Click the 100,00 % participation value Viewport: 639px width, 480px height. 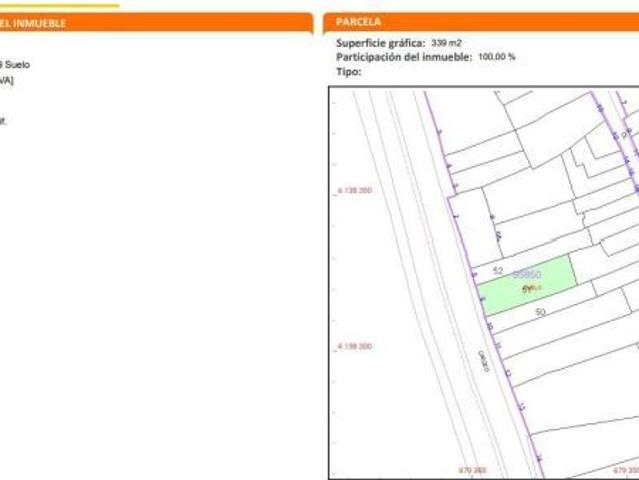point(497,57)
